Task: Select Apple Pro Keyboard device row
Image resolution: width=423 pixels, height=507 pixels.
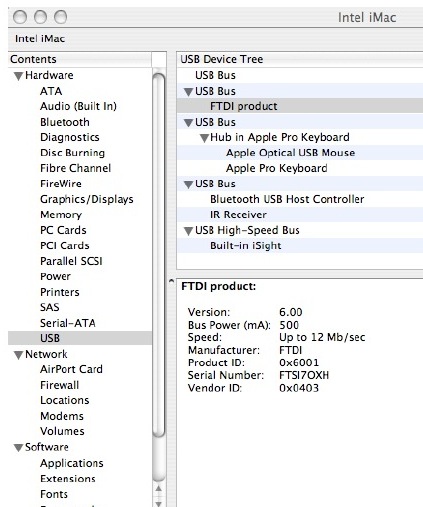Action: pyautogui.click(x=300, y=168)
